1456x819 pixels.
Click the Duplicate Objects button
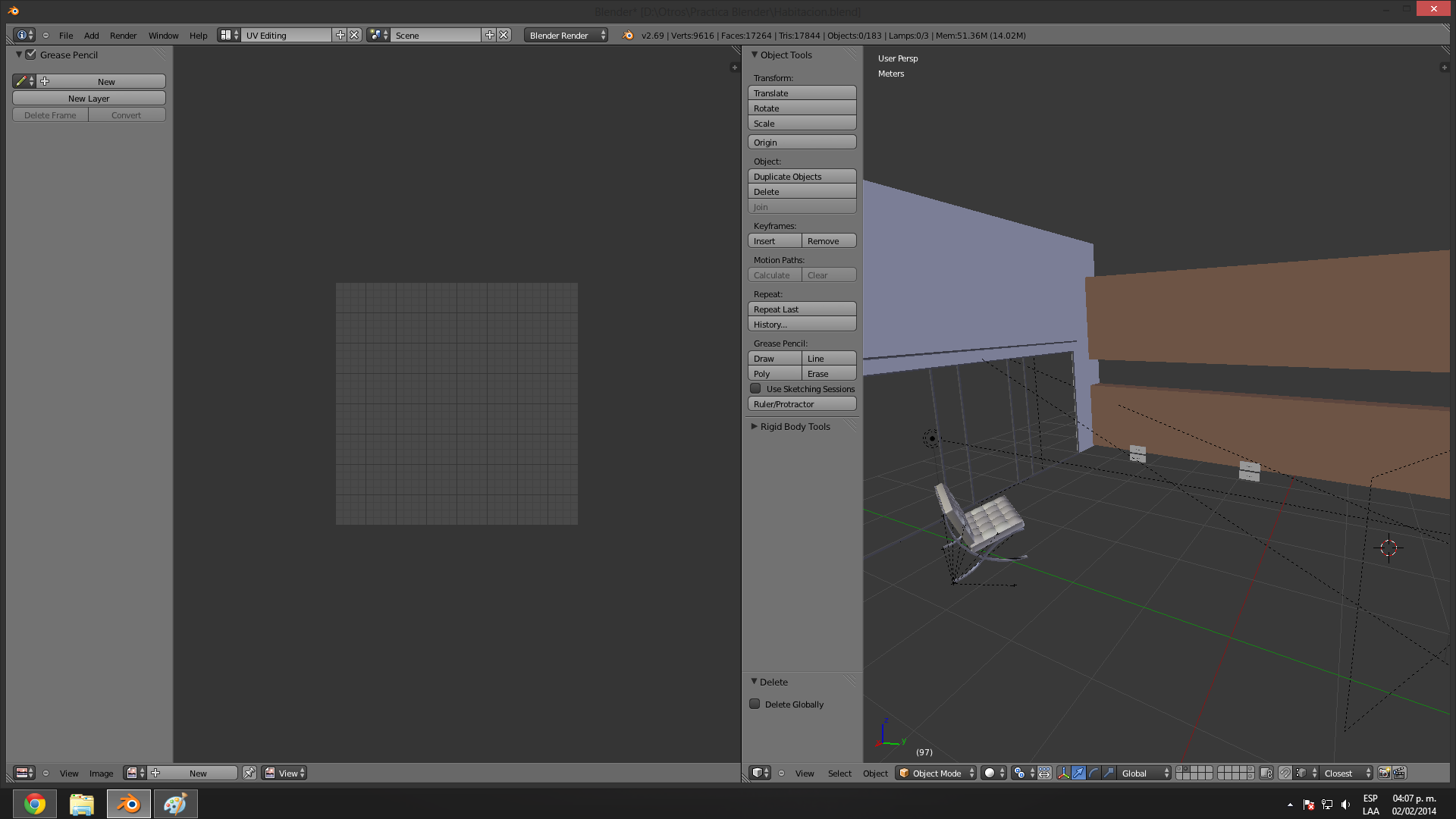pyautogui.click(x=802, y=176)
